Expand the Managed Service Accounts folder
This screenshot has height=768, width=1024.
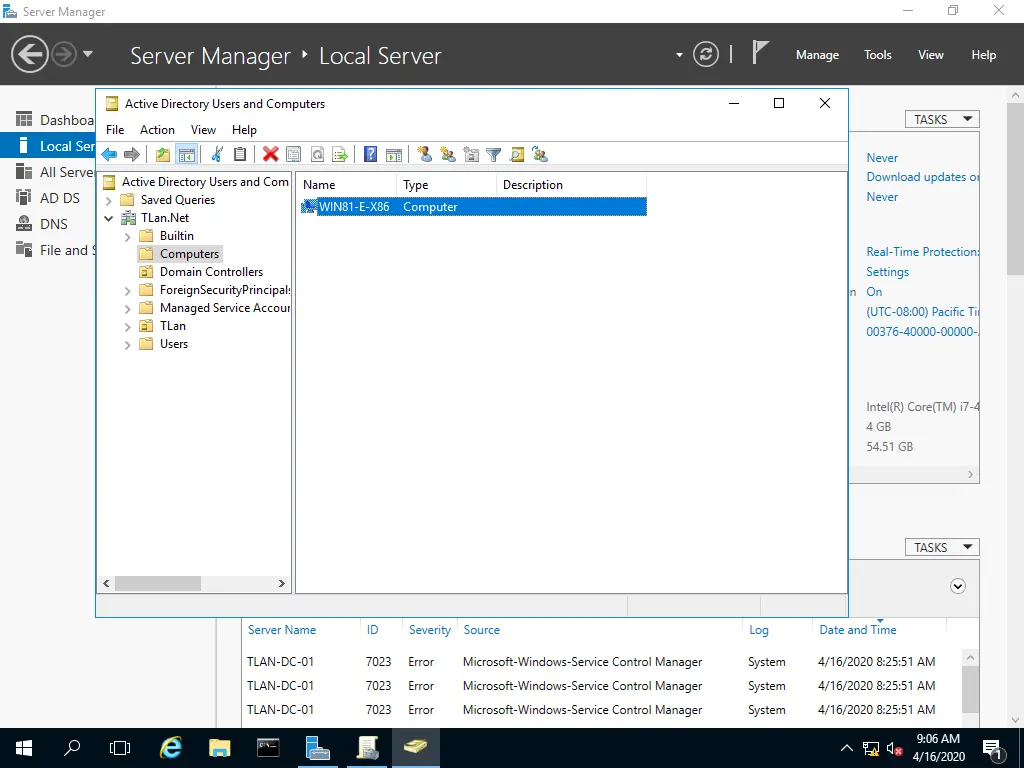[127, 308]
